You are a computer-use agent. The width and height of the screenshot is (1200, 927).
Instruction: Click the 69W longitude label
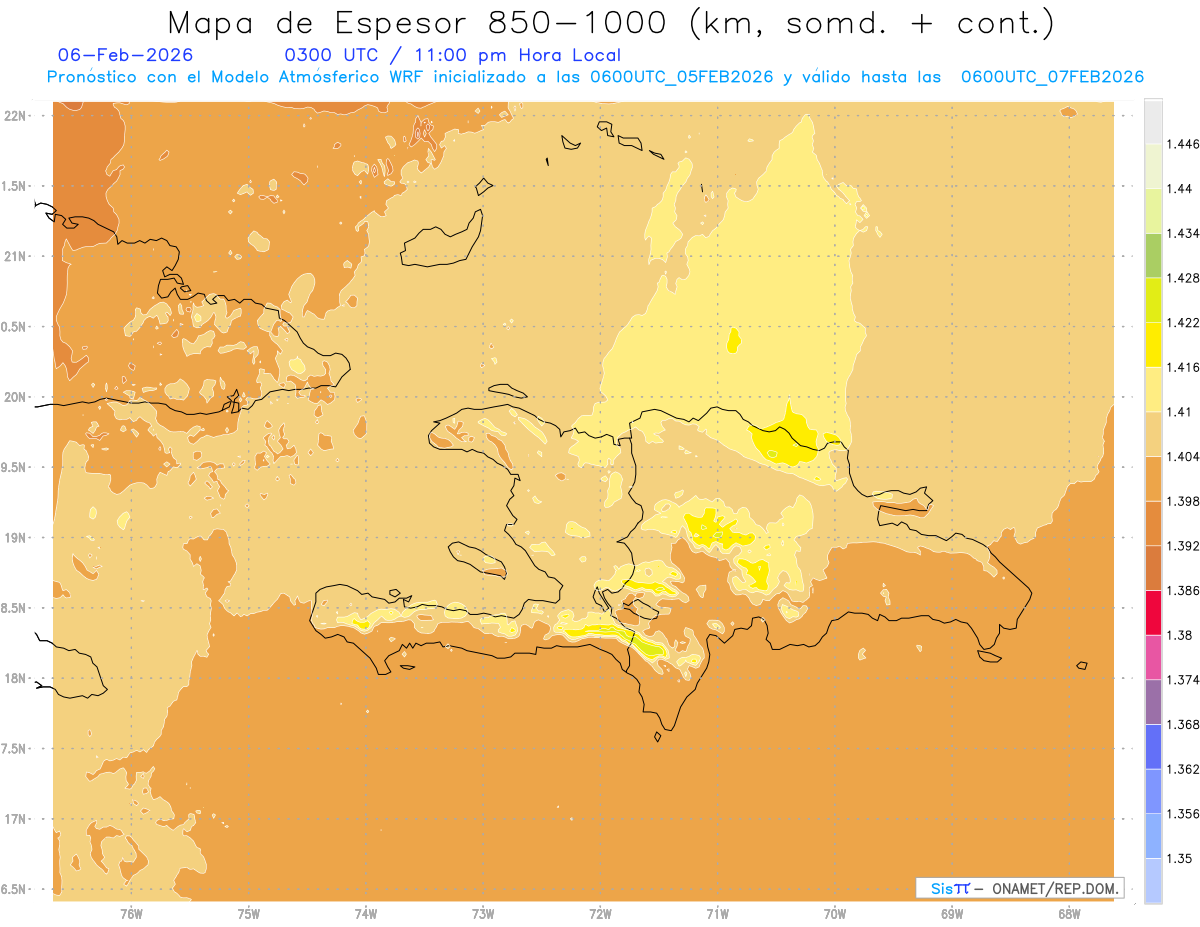tap(952, 914)
